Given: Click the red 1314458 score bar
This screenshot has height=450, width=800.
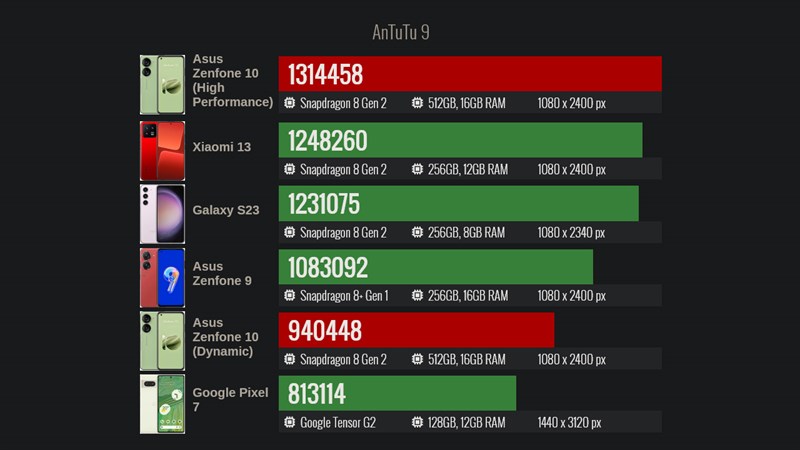Looking at the screenshot, I should [470, 74].
